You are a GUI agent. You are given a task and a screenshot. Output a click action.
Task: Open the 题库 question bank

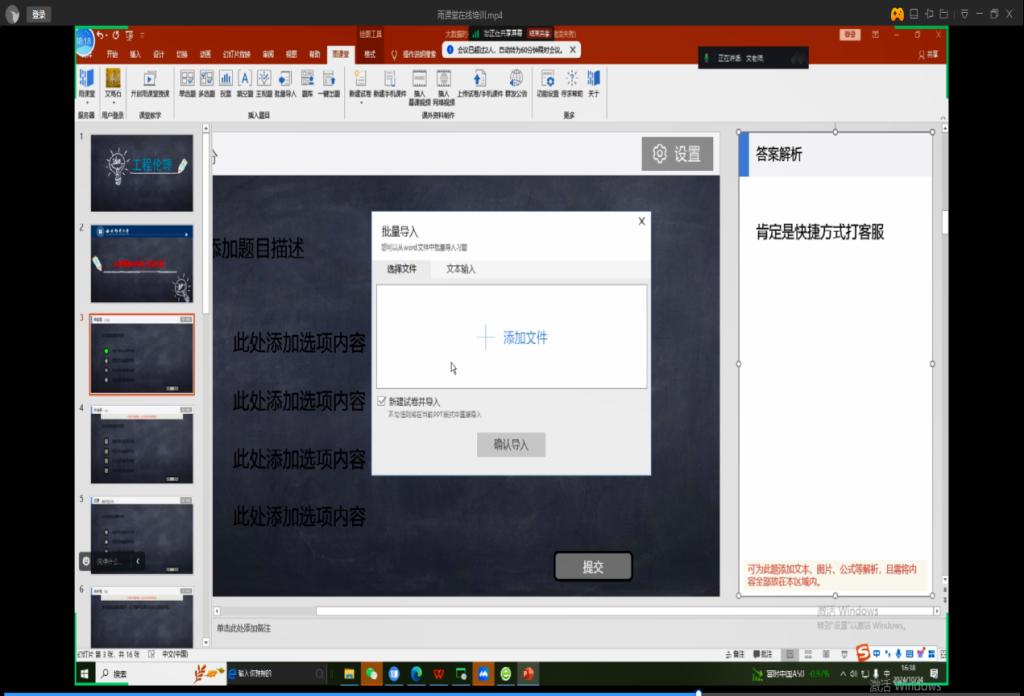[307, 84]
